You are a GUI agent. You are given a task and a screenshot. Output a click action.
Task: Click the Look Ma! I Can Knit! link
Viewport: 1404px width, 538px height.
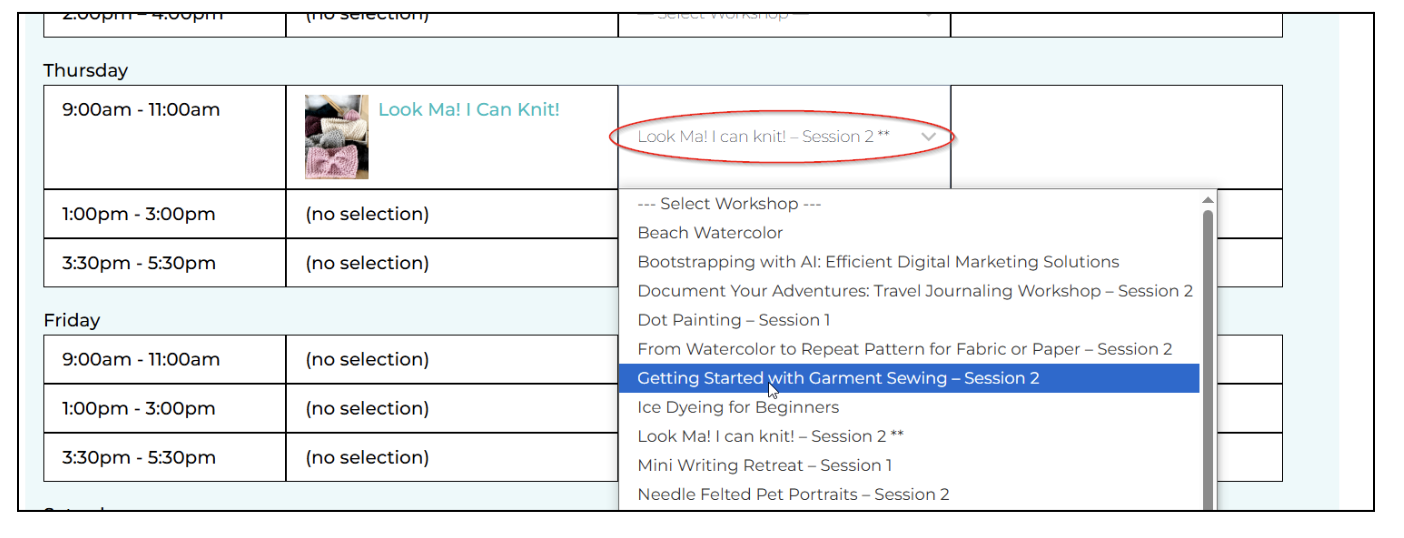point(468,110)
